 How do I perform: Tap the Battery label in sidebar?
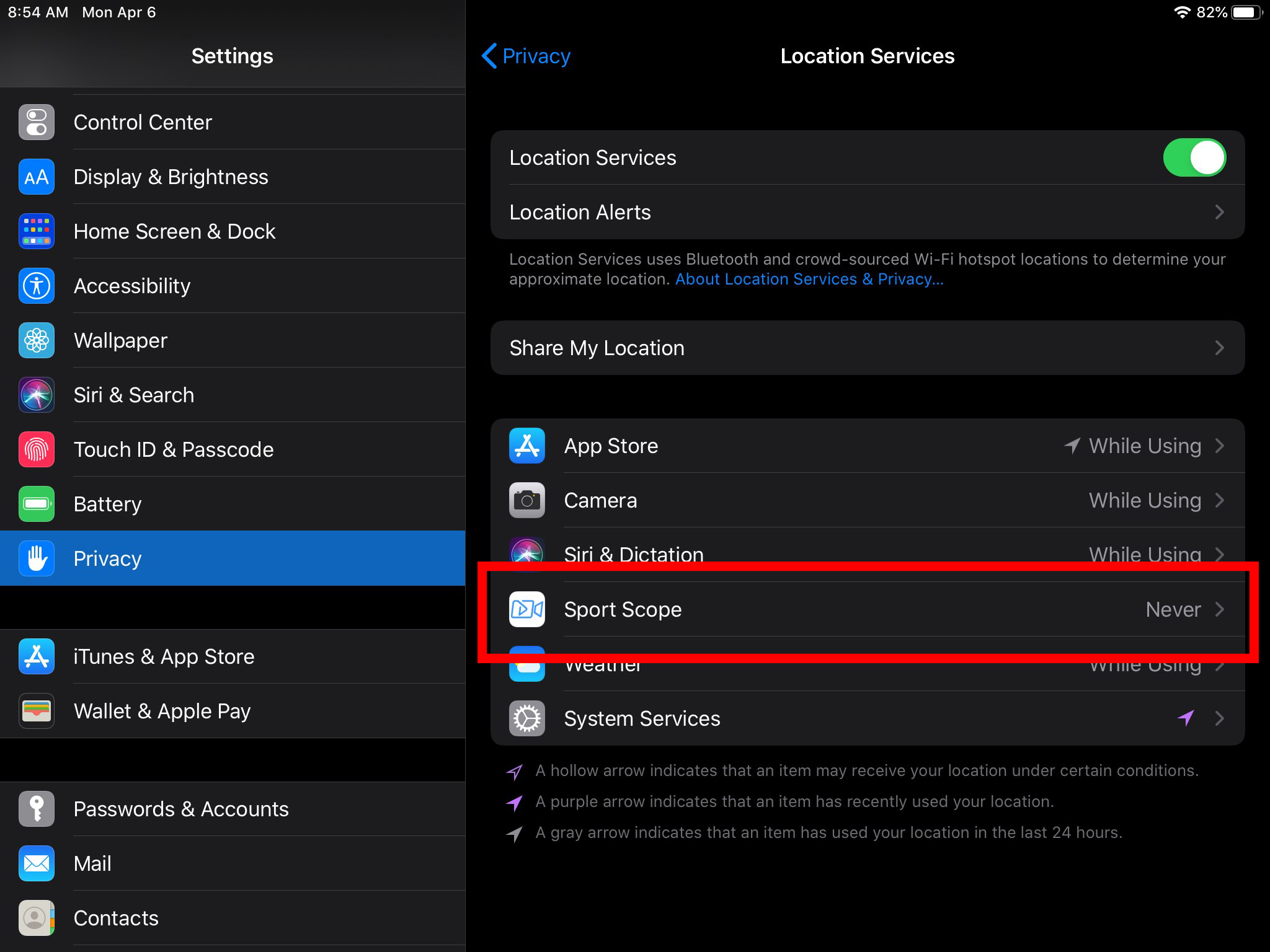pos(108,504)
